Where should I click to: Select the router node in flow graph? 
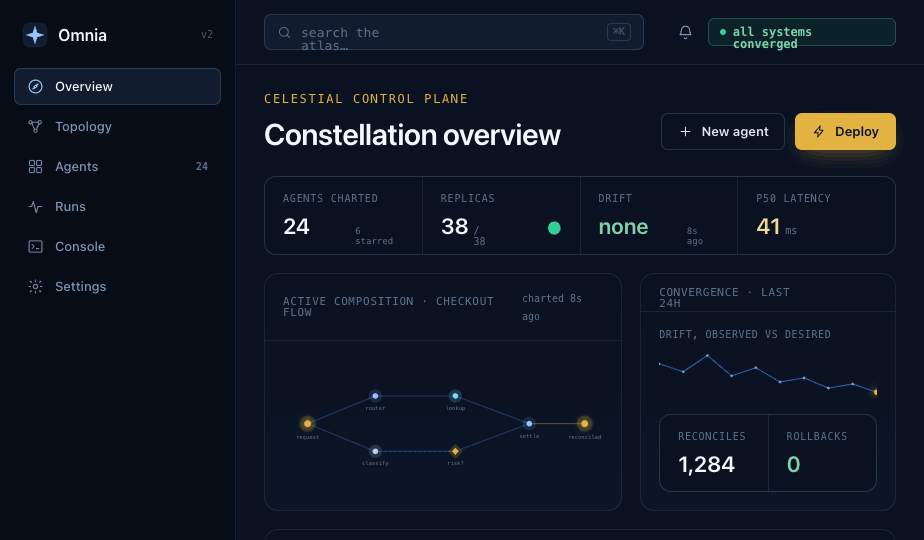coord(375,396)
